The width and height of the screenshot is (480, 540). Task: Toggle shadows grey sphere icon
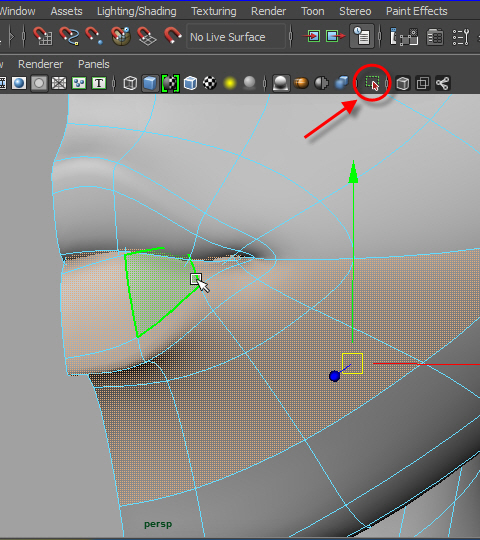[x=250, y=83]
